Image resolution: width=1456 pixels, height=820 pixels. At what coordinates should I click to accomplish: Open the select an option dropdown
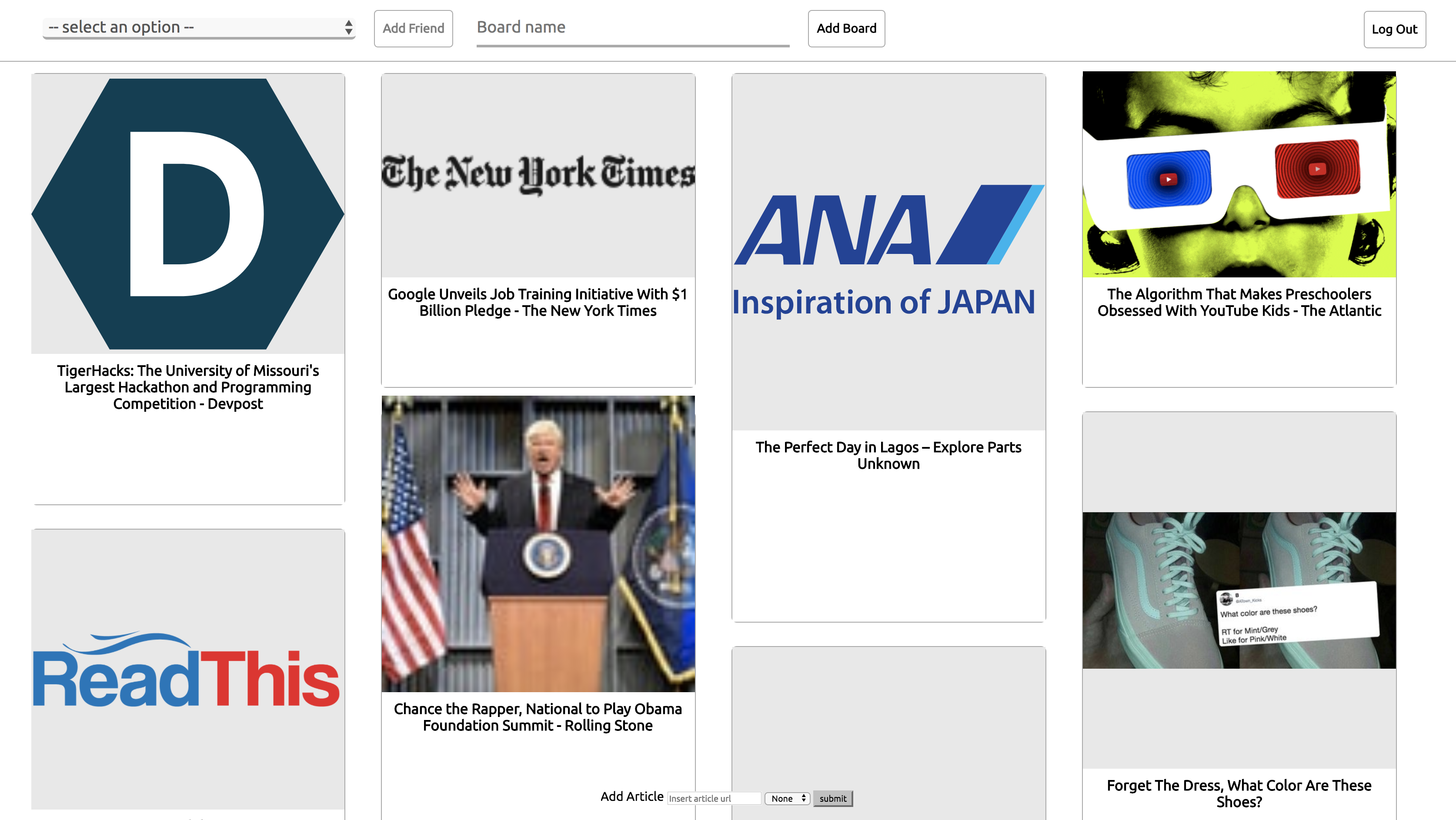(198, 27)
